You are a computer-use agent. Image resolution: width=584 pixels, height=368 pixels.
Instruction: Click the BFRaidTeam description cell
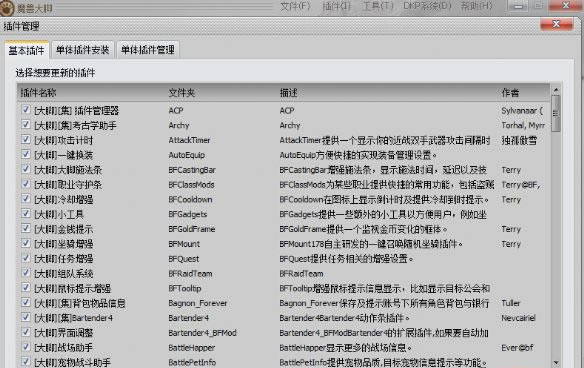[x=301, y=274]
